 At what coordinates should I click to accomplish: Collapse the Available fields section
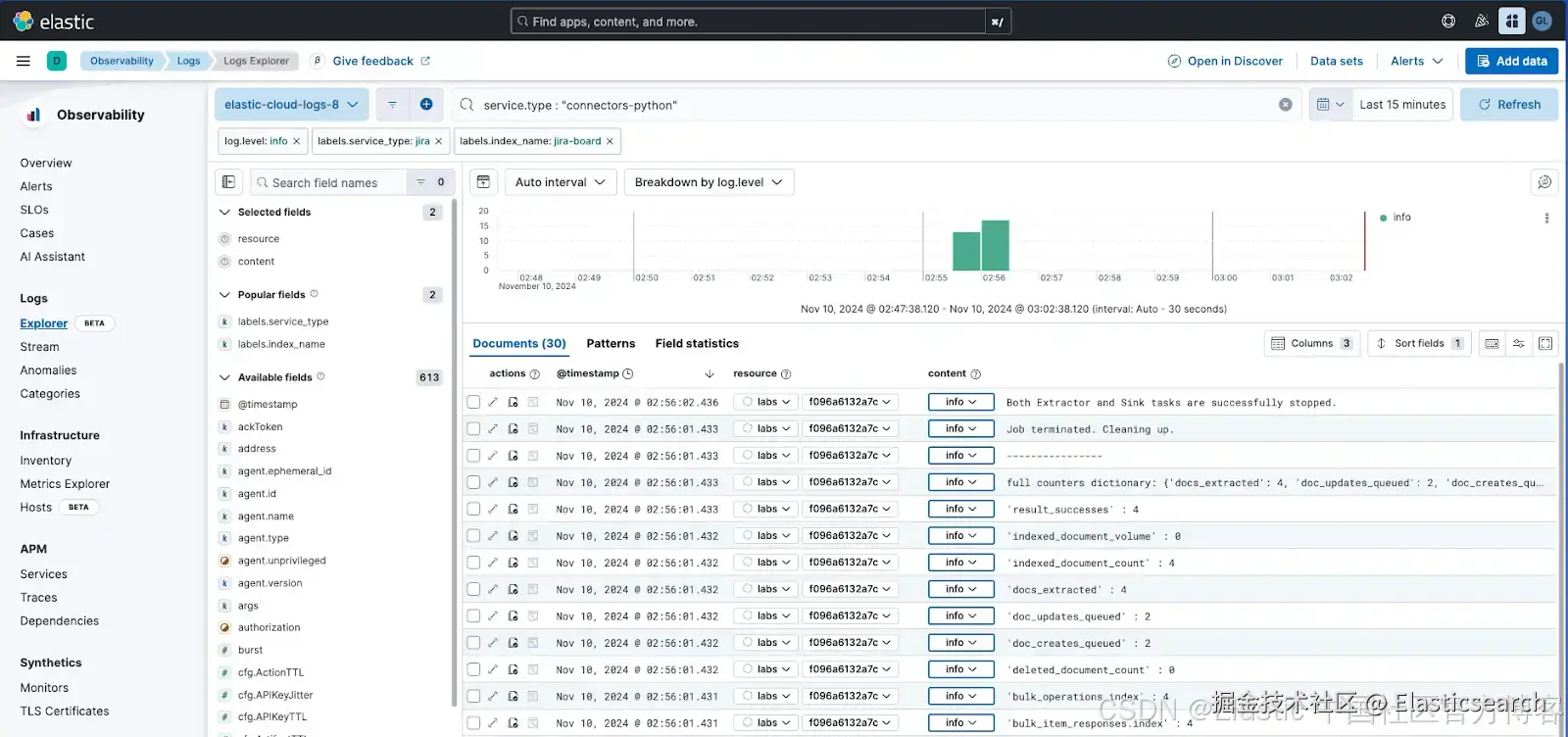pyautogui.click(x=224, y=377)
